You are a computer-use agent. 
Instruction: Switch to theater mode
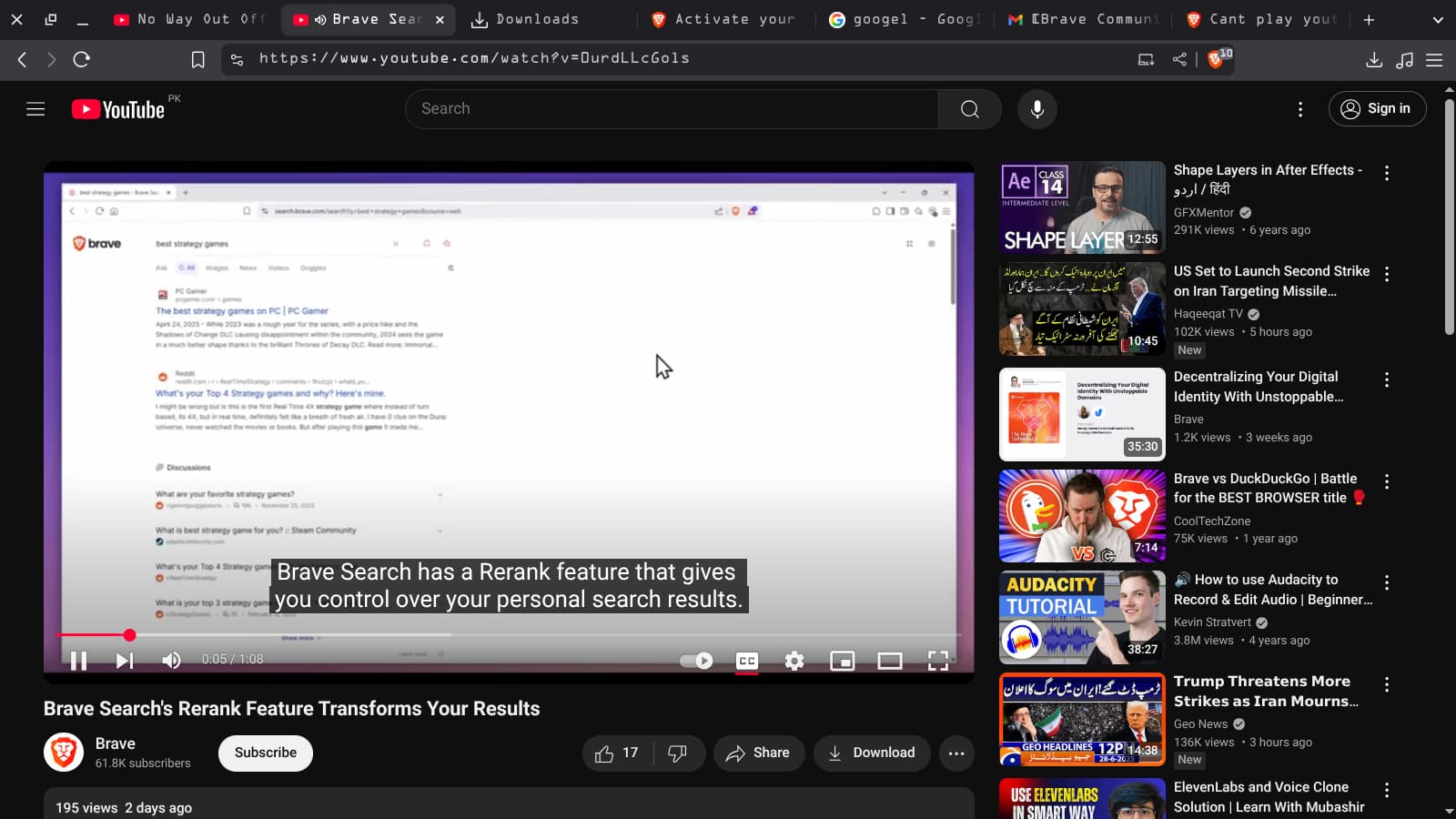coord(890,662)
